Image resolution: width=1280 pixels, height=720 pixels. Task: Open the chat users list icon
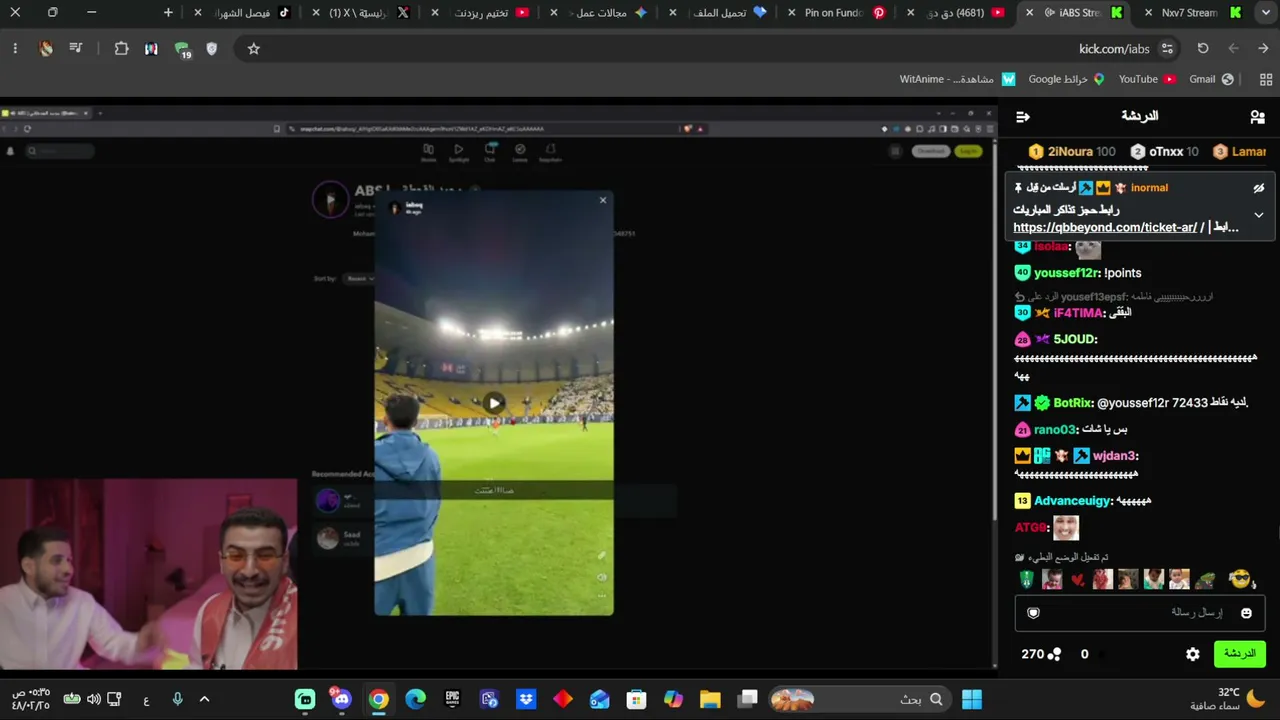coord(1257,117)
